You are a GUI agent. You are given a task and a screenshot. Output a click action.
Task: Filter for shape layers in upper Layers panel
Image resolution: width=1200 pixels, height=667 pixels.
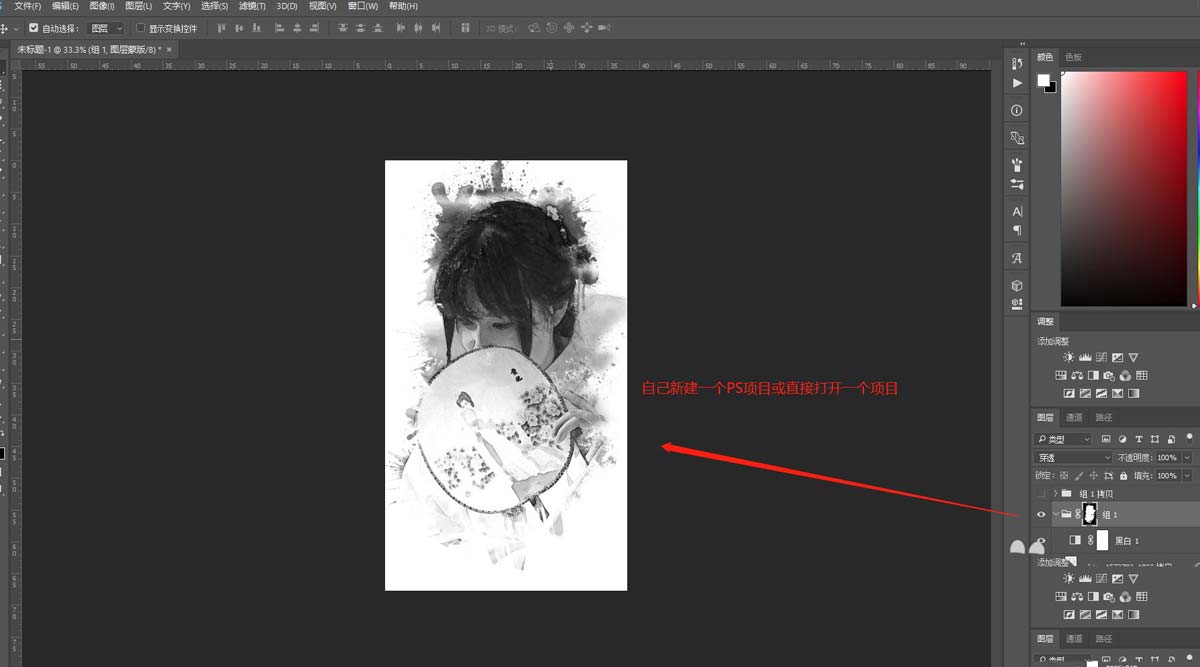pyautogui.click(x=1155, y=439)
